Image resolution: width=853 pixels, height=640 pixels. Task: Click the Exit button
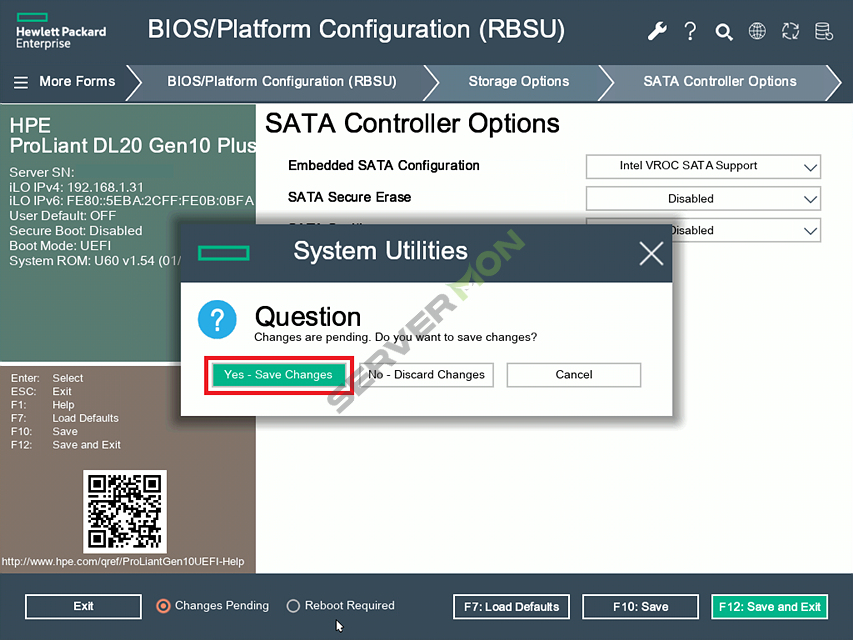83,606
